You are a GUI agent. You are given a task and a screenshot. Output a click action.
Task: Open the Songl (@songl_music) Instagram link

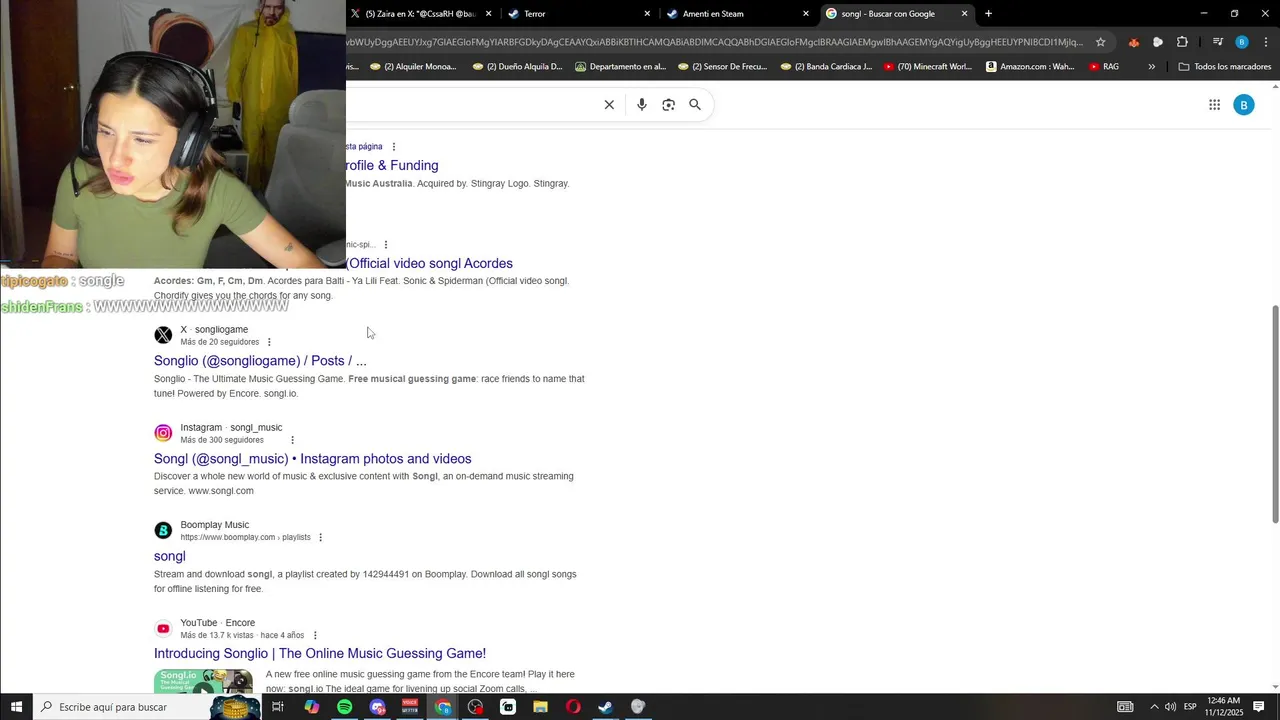click(313, 459)
